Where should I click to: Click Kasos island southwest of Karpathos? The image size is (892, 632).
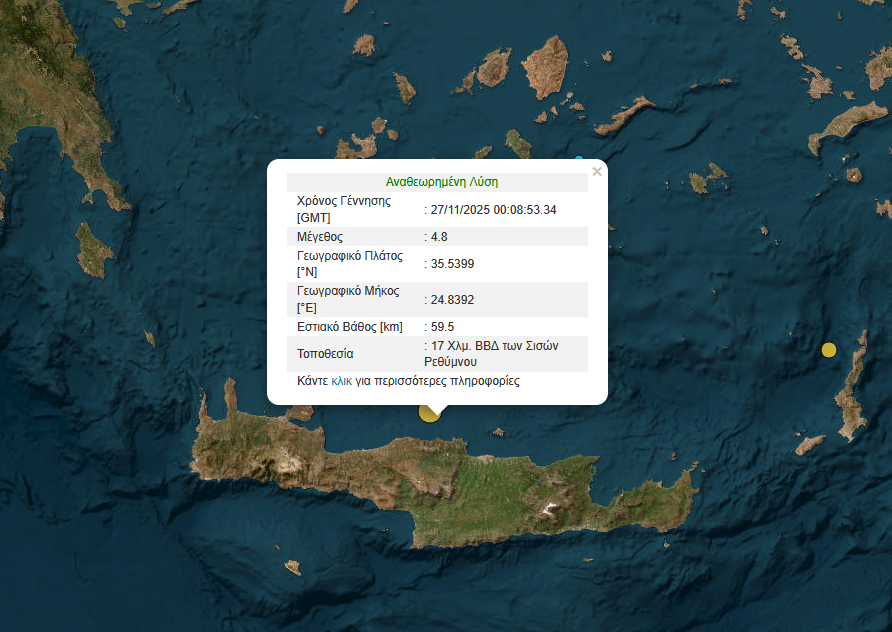(x=809, y=444)
